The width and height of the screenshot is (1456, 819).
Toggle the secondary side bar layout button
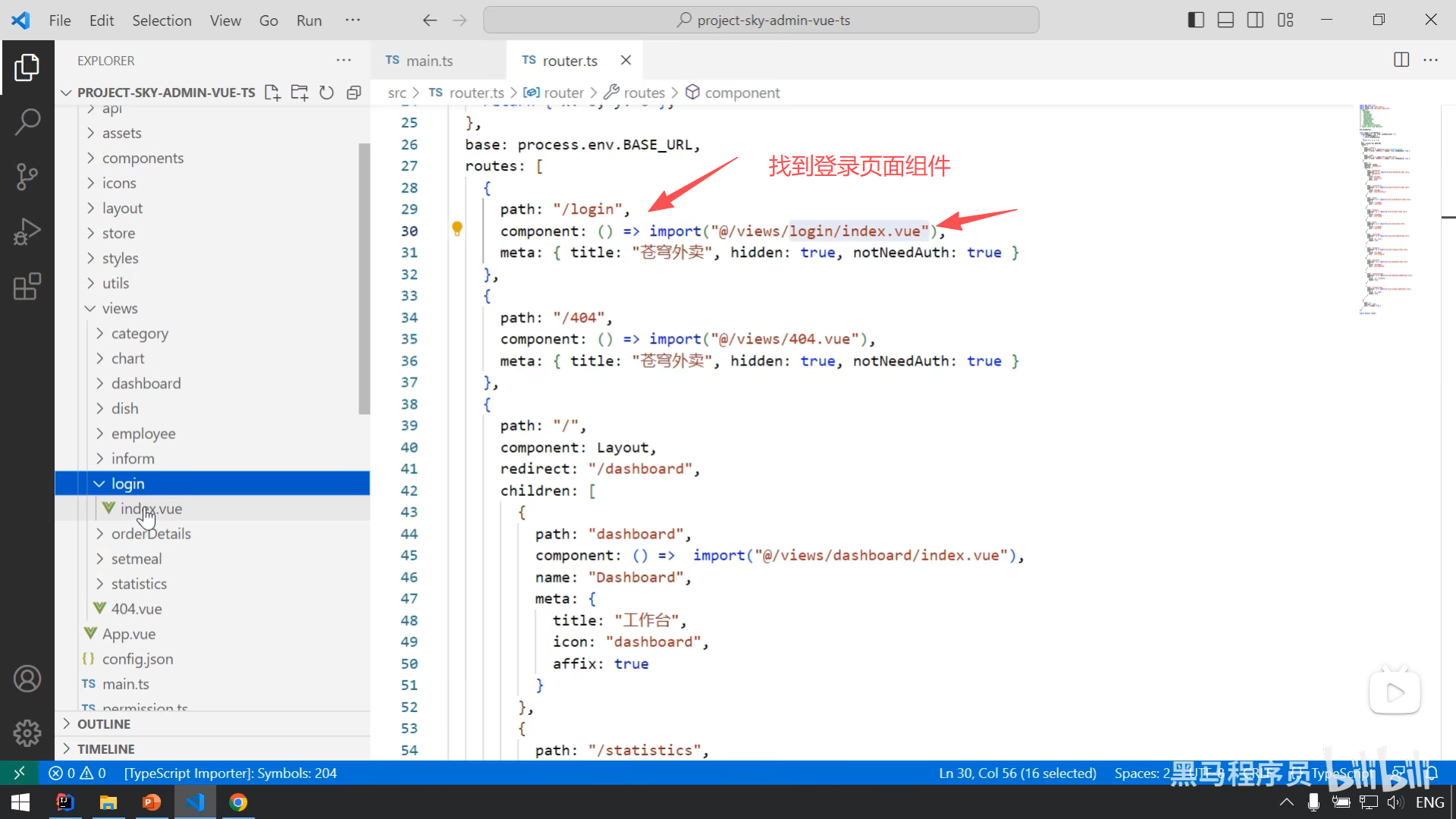coord(1255,20)
